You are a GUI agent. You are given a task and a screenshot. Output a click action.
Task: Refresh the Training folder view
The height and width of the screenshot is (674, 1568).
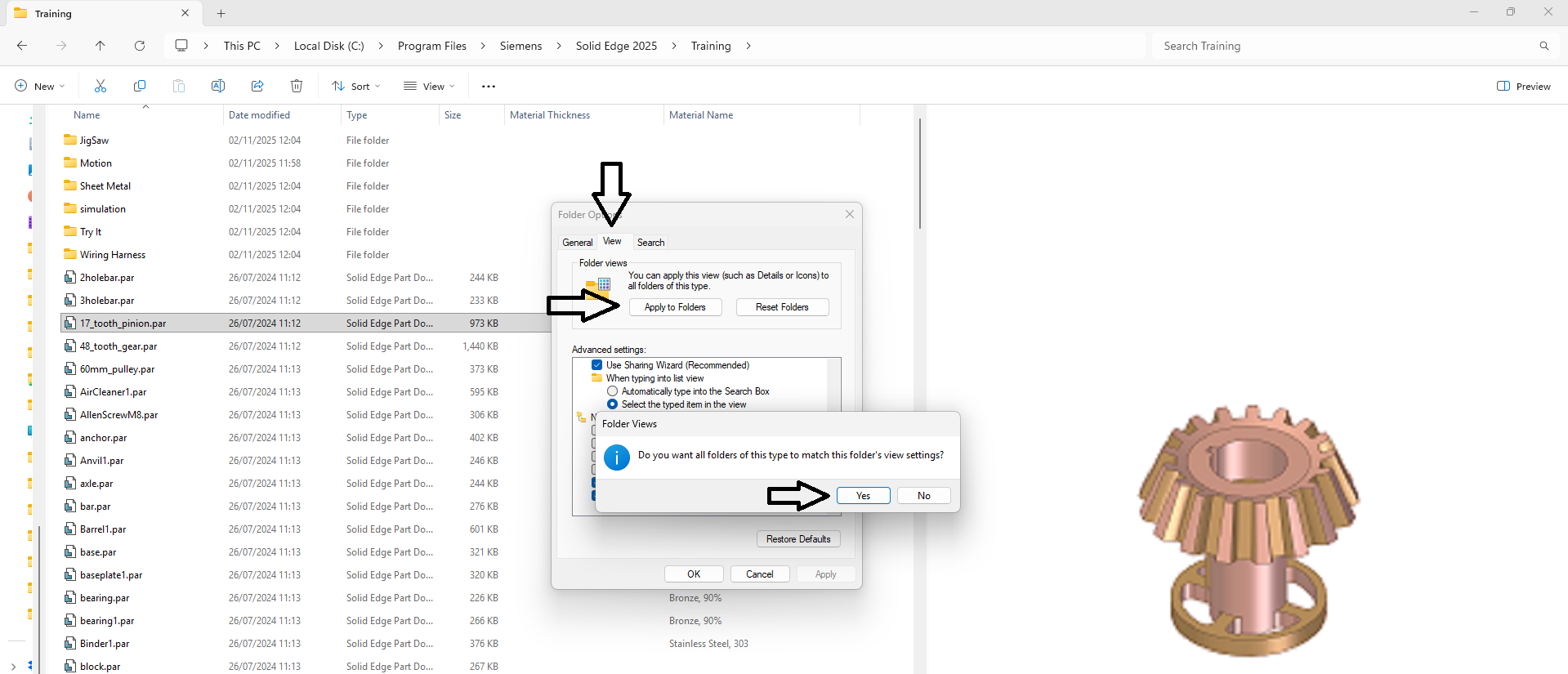coord(140,46)
